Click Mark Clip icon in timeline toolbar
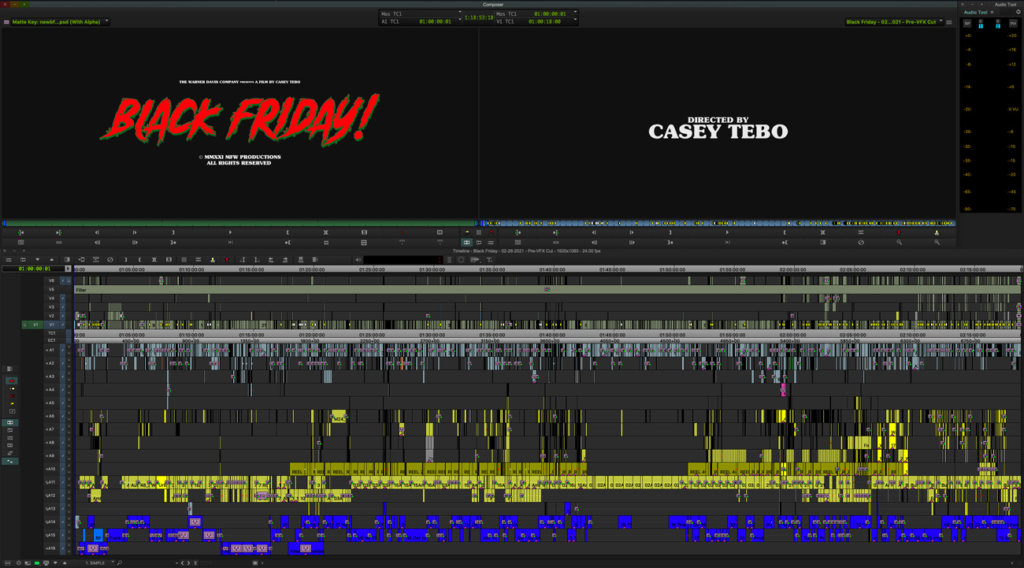 tap(154, 260)
